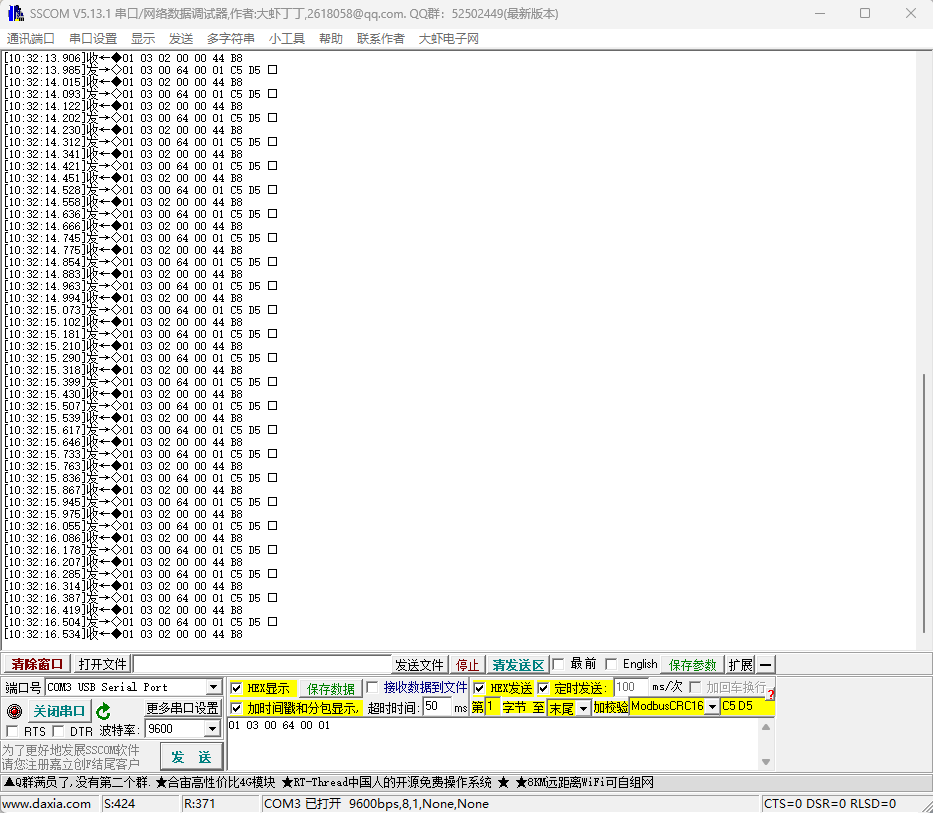Click the scrolling advertisement ticker with RT-Thread text
933x813 pixels.
click(x=328, y=782)
